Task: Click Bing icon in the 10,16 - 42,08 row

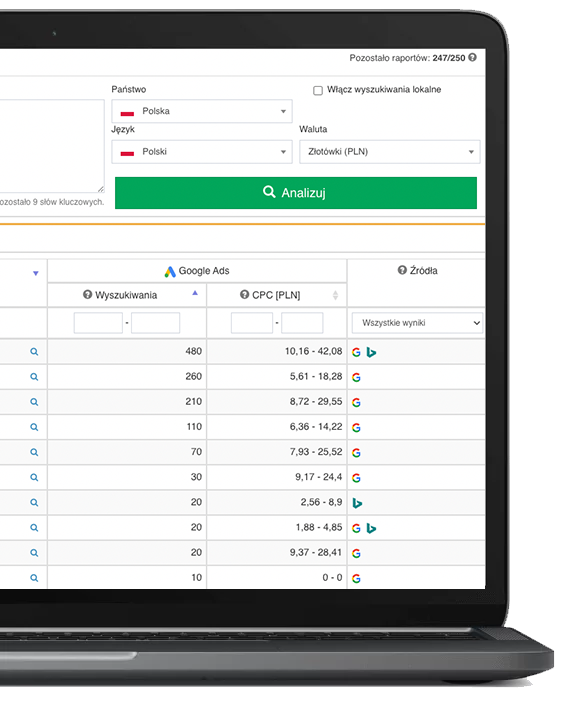Action: point(371,352)
